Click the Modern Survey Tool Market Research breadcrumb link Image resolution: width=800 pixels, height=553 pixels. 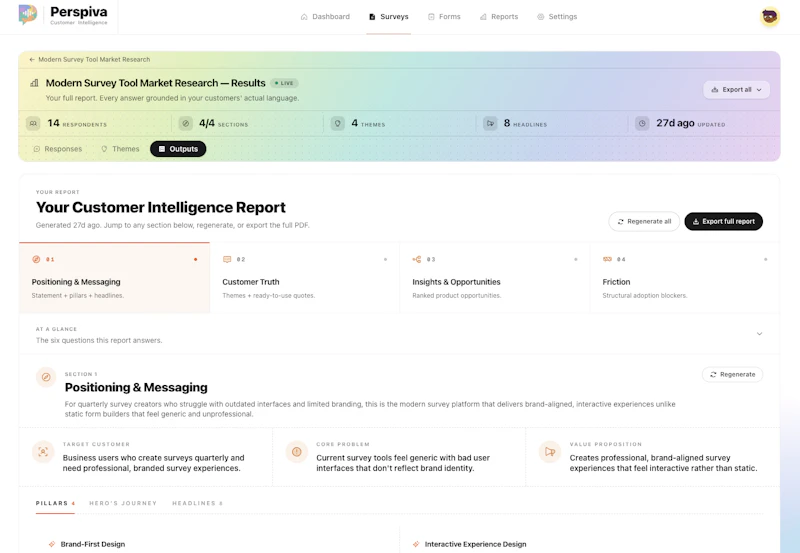click(94, 60)
